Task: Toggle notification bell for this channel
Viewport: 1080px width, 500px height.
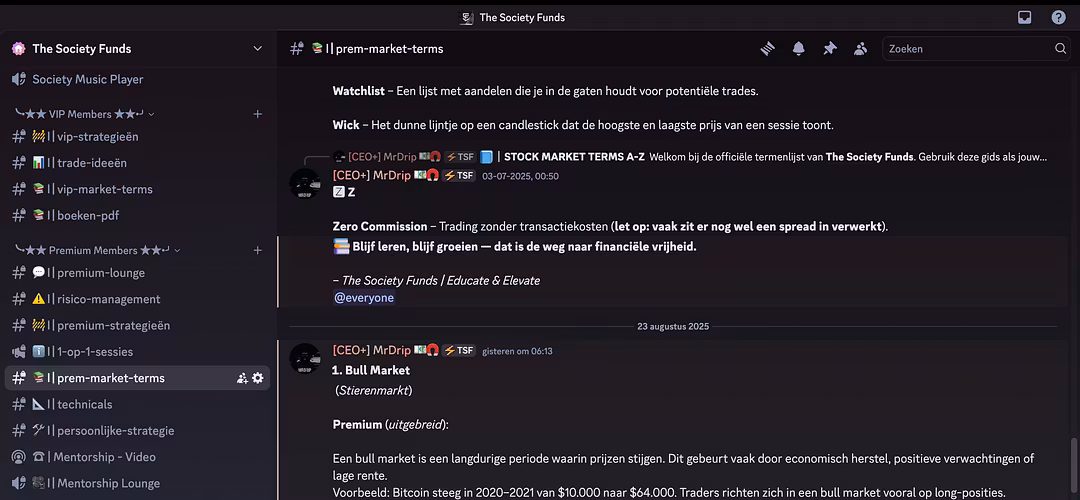Action: tap(799, 48)
